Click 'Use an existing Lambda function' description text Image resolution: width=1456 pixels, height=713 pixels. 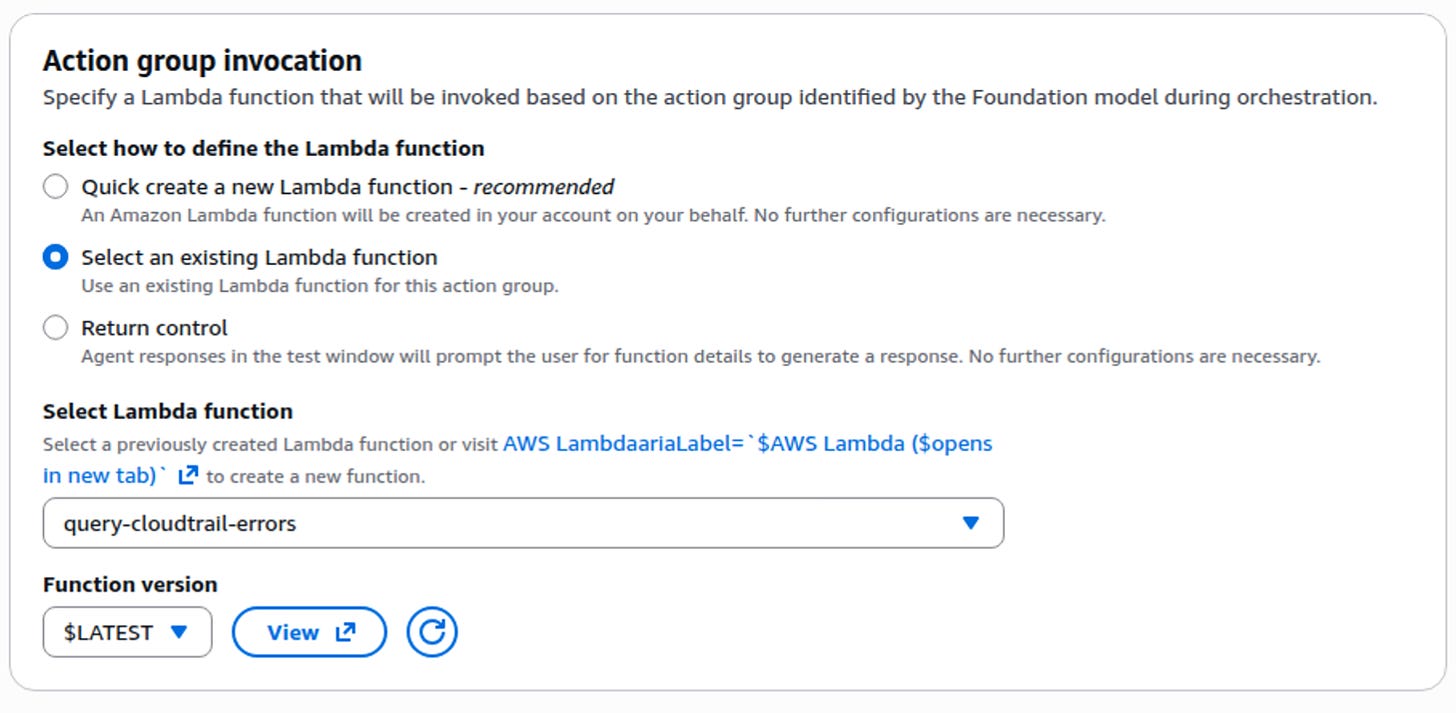(x=319, y=286)
